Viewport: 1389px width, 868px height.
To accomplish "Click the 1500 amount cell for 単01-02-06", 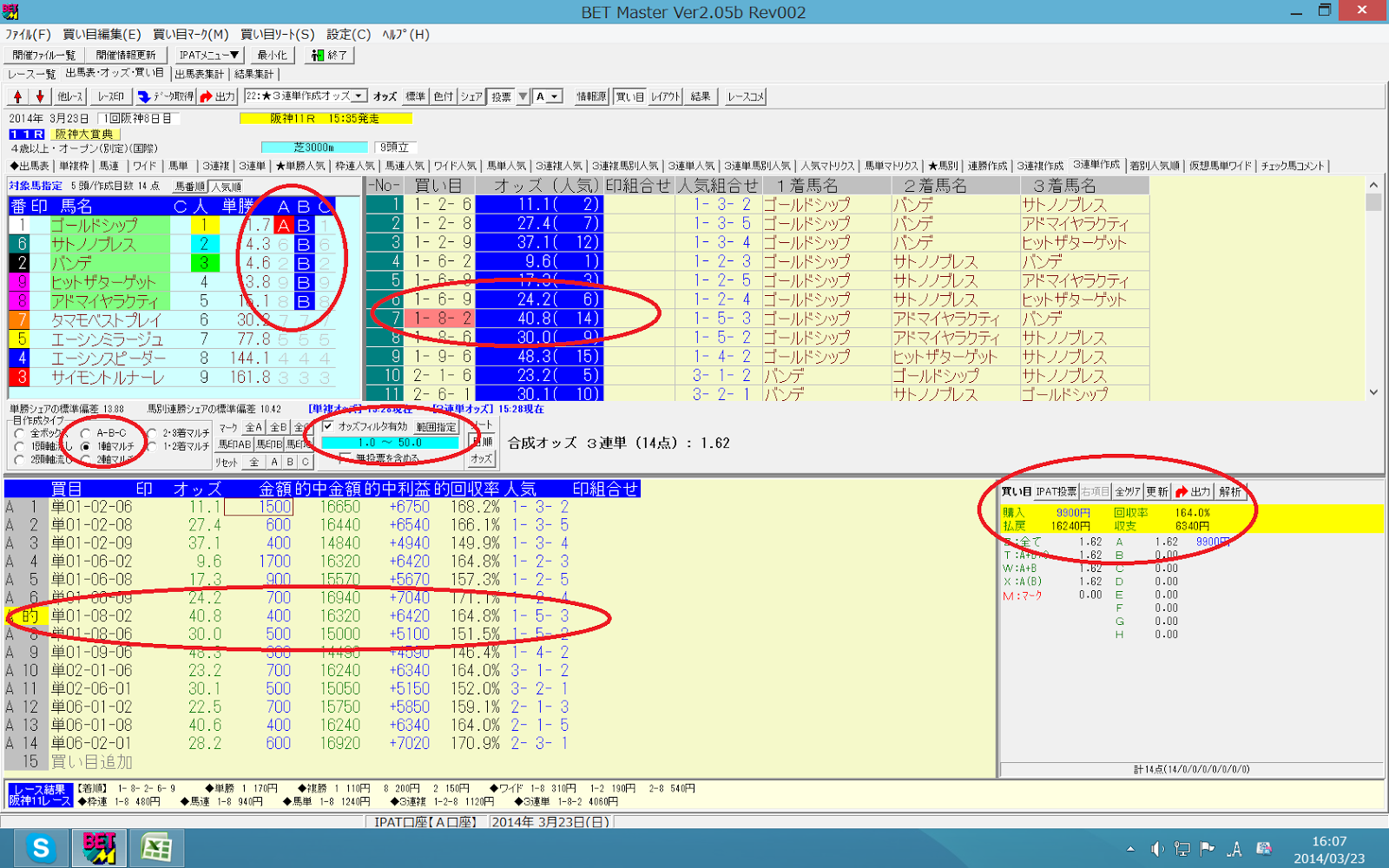I will [260, 507].
